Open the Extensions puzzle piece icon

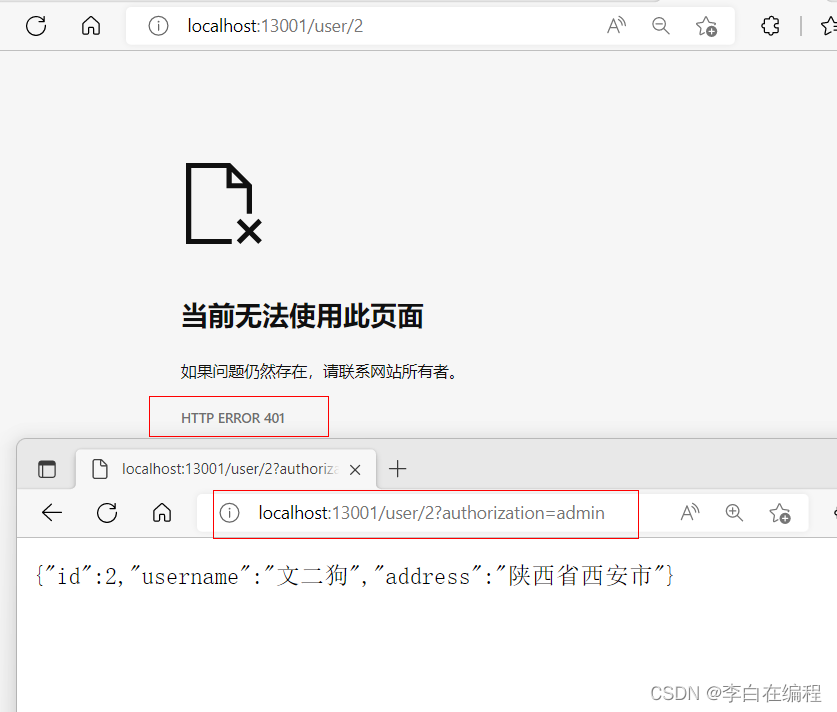tap(770, 26)
